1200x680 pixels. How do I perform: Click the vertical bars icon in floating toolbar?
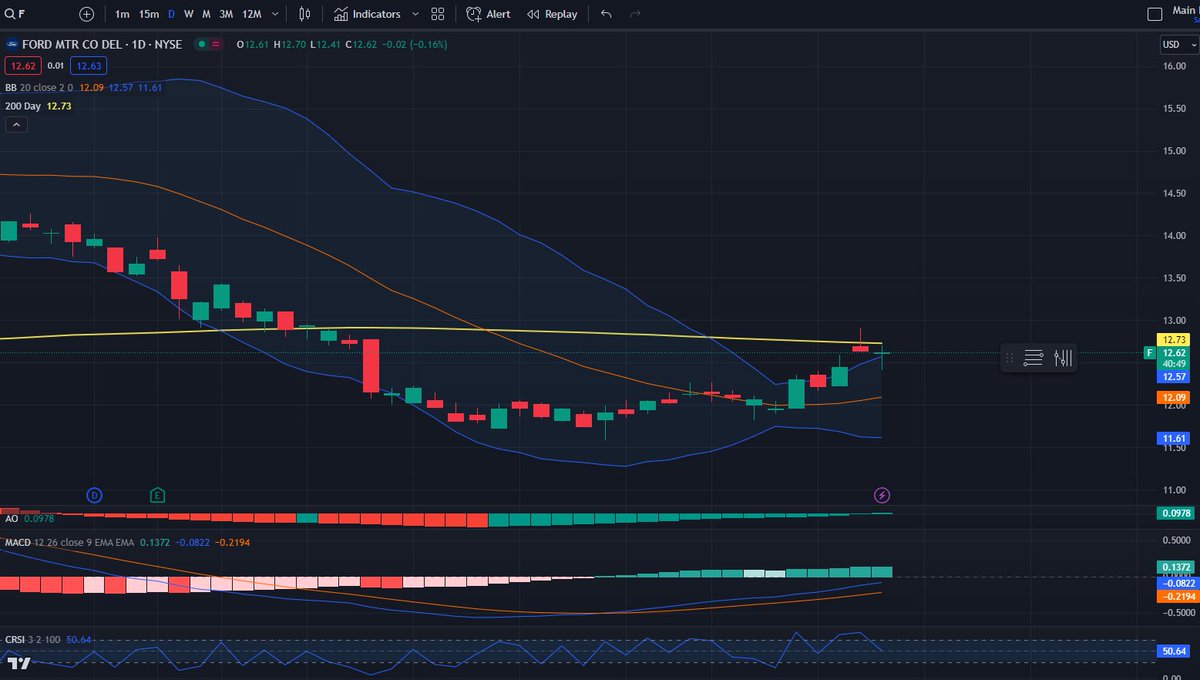pos(1062,357)
